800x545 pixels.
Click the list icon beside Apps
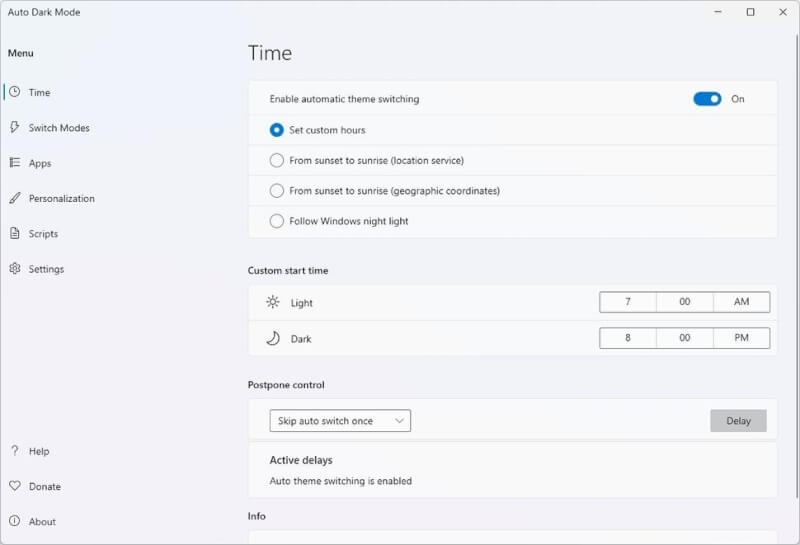tap(15, 162)
